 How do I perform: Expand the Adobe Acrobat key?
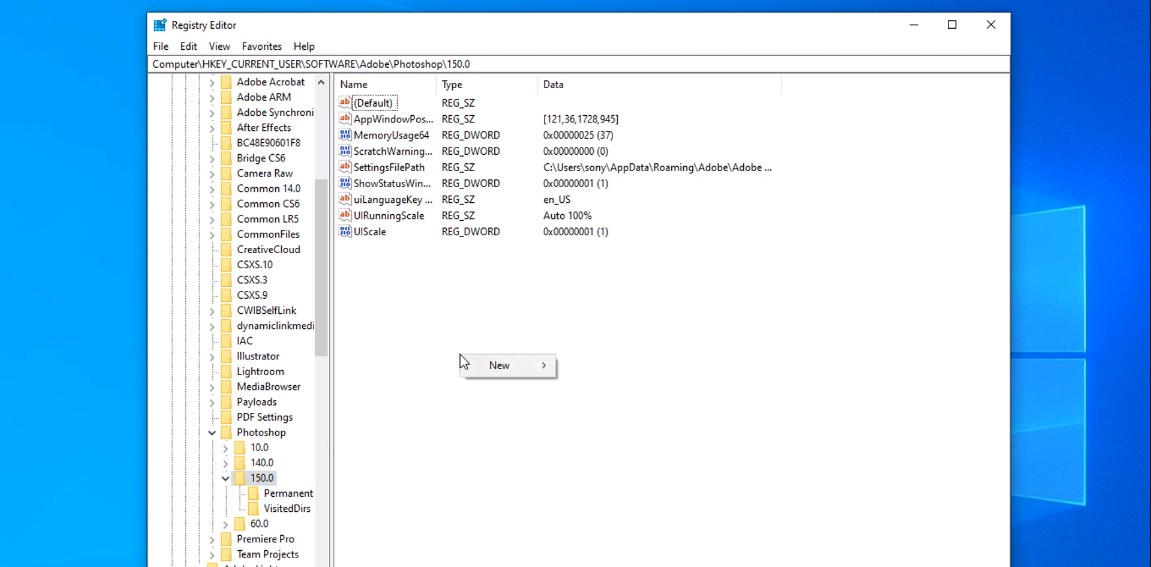212,83
